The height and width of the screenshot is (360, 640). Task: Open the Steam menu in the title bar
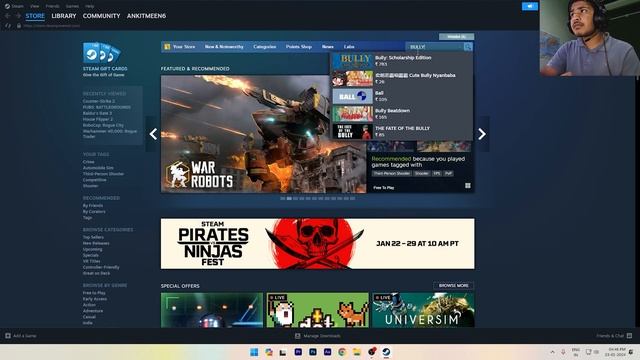pos(14,6)
